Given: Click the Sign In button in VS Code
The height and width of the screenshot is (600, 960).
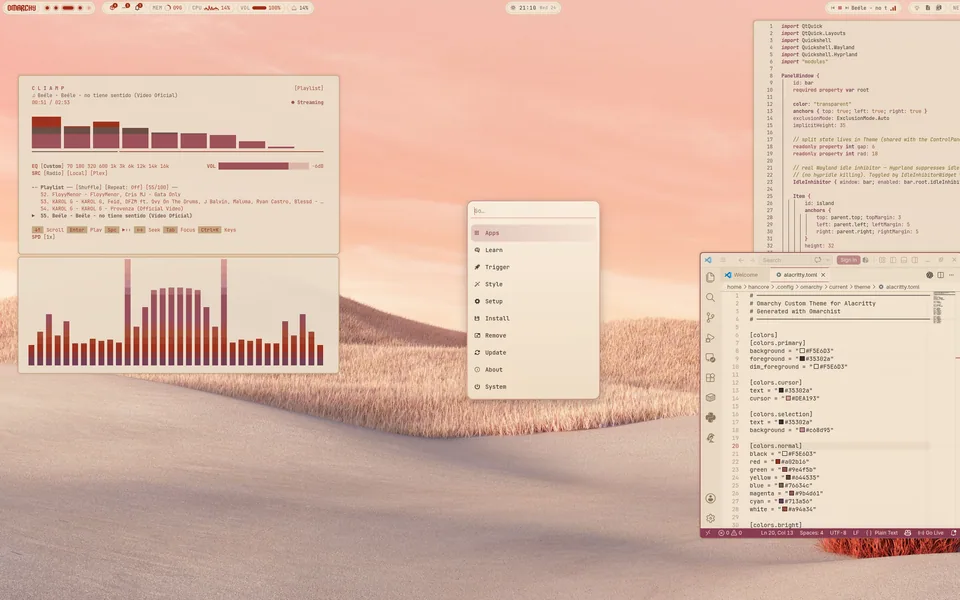Looking at the screenshot, I should click(x=849, y=260).
